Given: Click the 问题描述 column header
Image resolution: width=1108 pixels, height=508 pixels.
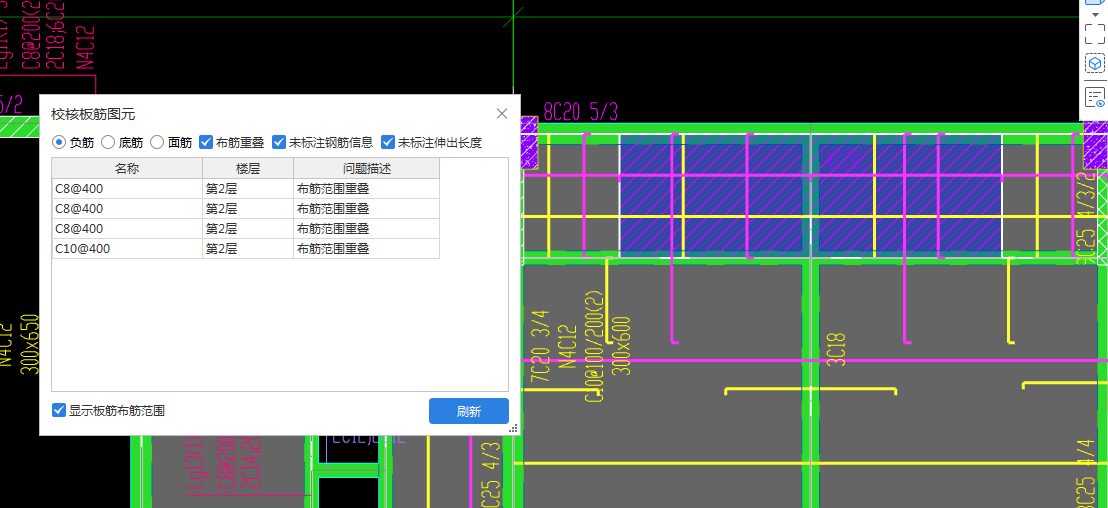Looking at the screenshot, I should coord(367,168).
